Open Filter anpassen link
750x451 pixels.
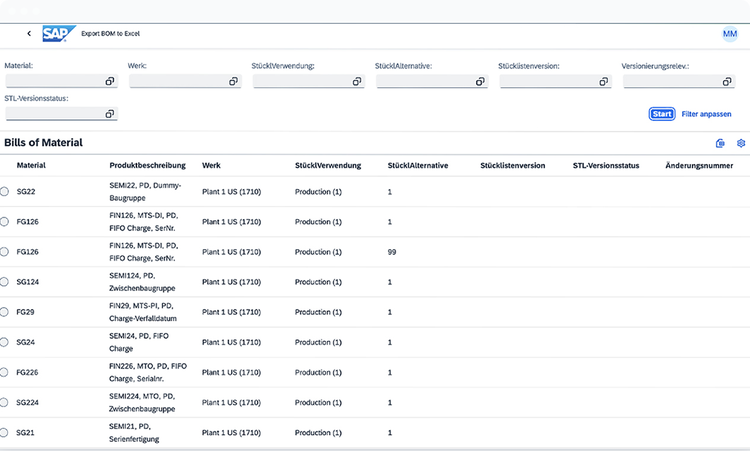(706, 114)
